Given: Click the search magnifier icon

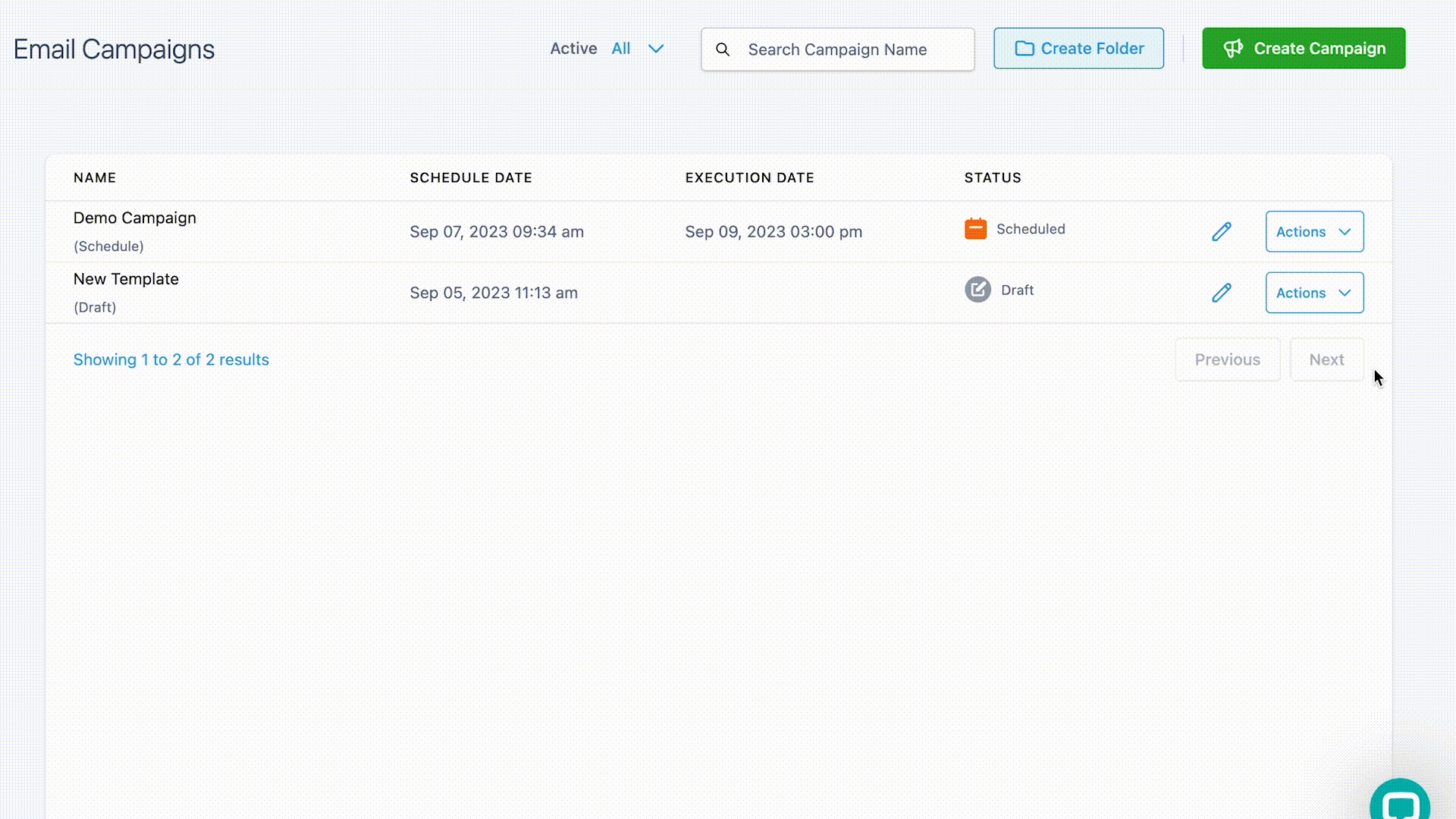Looking at the screenshot, I should [723, 49].
